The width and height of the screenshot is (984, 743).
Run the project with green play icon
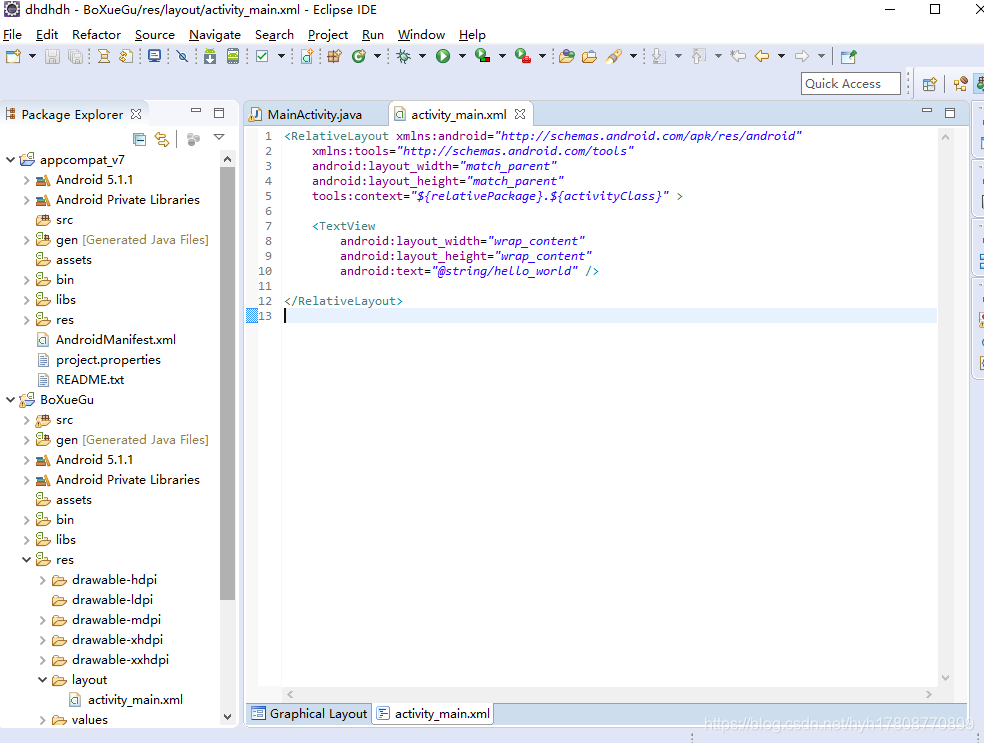click(443, 56)
